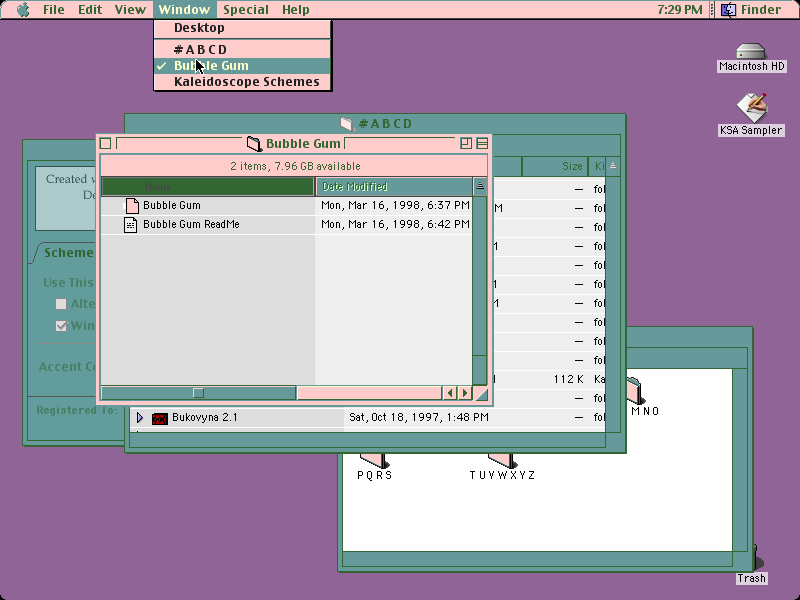Choose Kaleidoscope Schemes from the Window menu
The height and width of the screenshot is (600, 800).
[242, 82]
